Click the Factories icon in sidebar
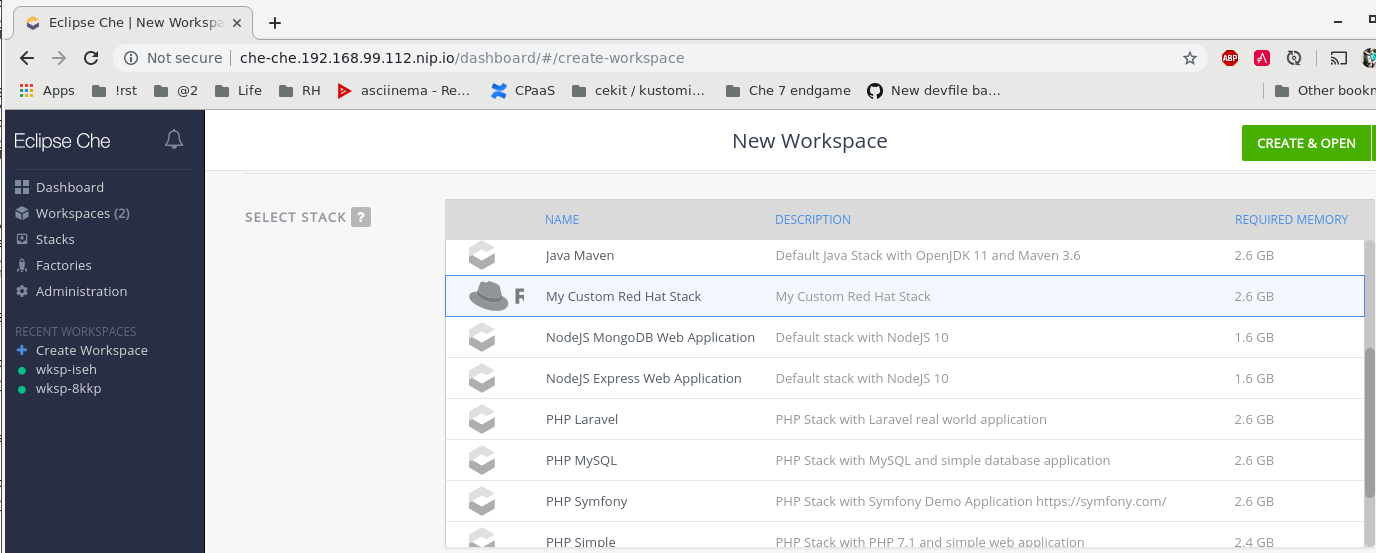Viewport: 1376px width, 553px height. tap(22, 265)
